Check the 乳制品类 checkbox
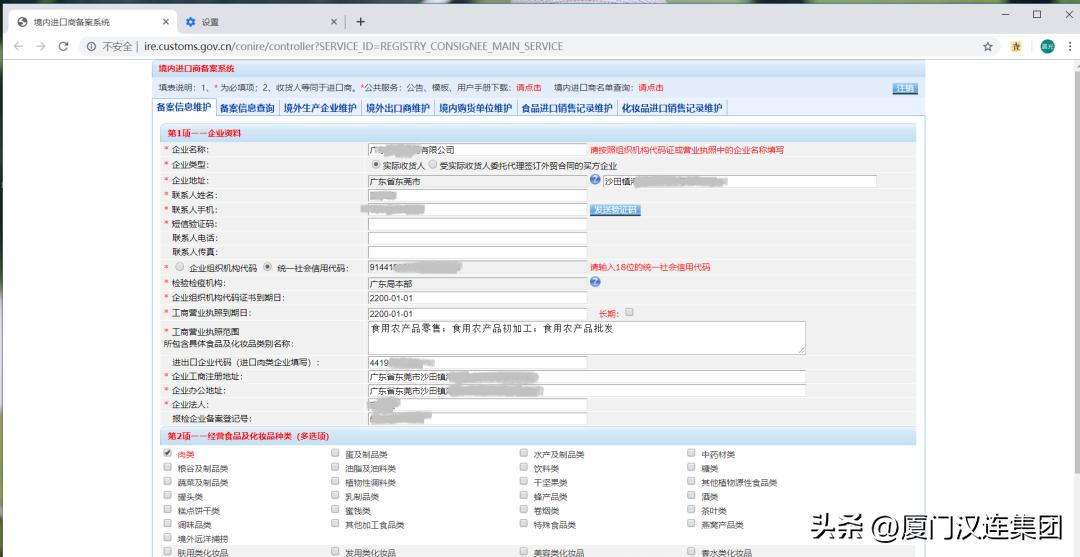 click(335, 496)
